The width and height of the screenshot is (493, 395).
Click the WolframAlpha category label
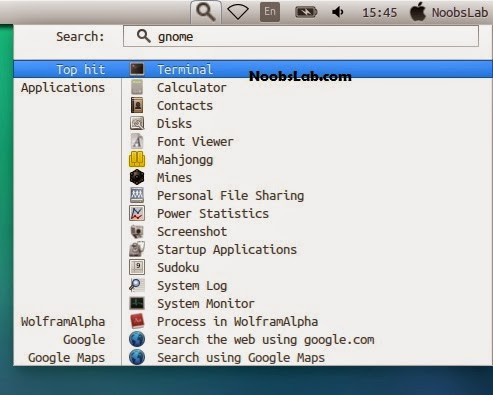point(63,322)
